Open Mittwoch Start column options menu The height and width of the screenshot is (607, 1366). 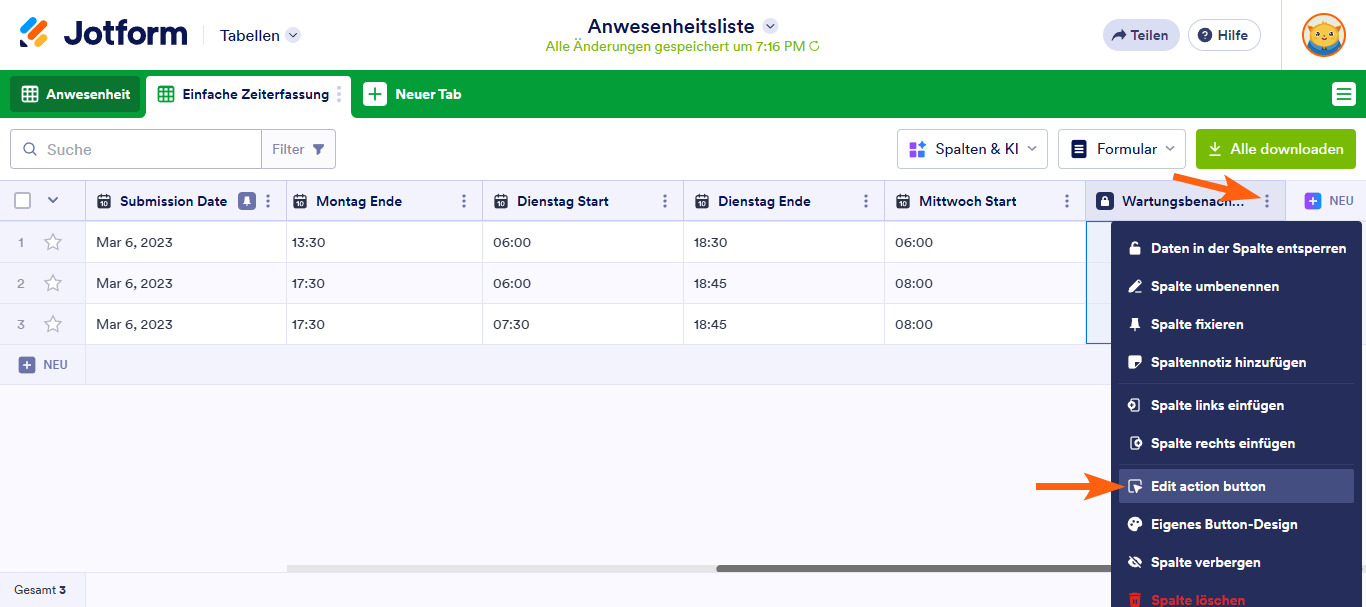(1067, 201)
